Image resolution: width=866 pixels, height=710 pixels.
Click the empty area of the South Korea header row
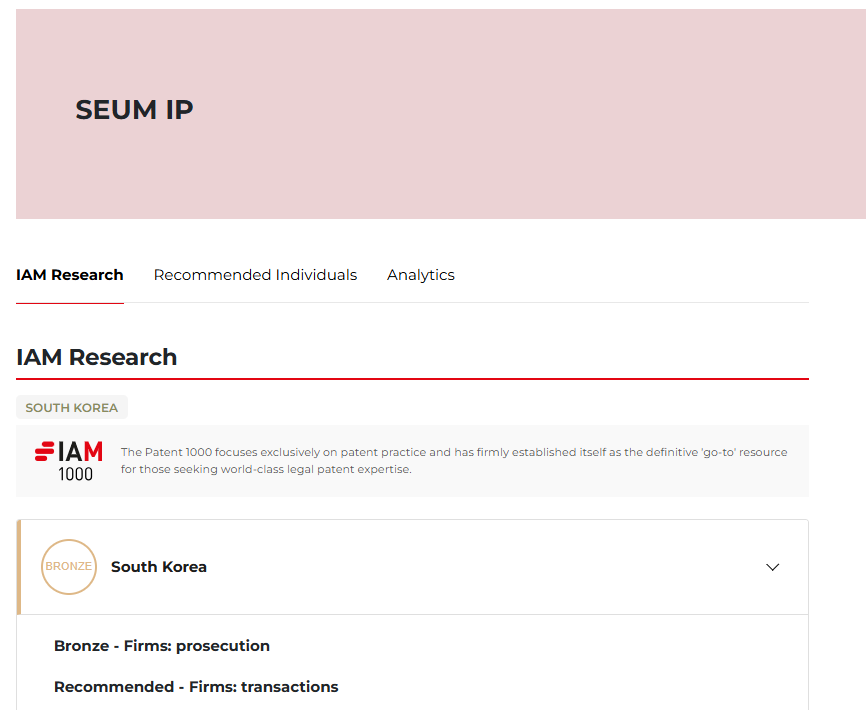[x=480, y=567]
